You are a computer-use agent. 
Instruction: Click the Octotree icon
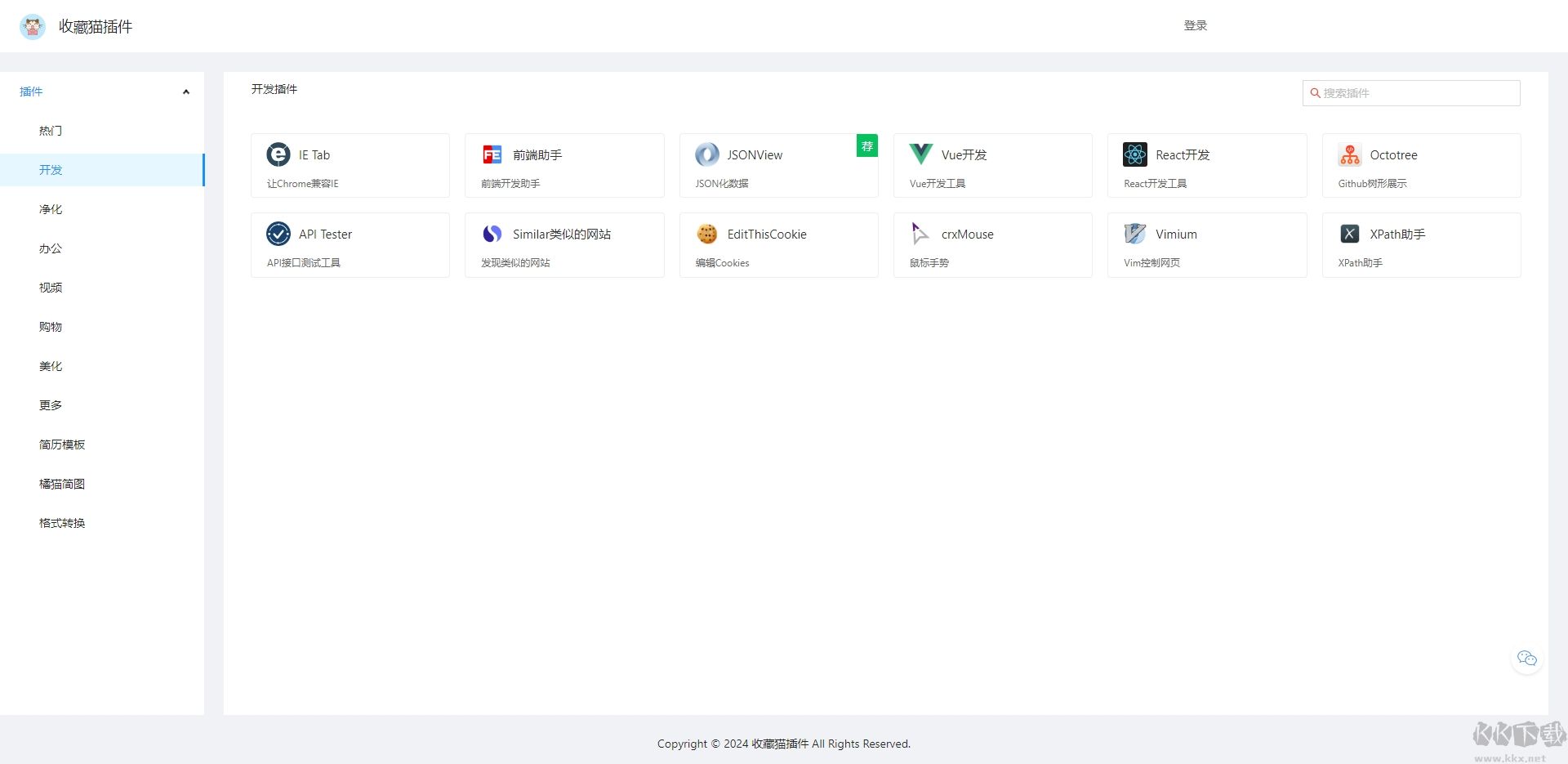click(1350, 154)
